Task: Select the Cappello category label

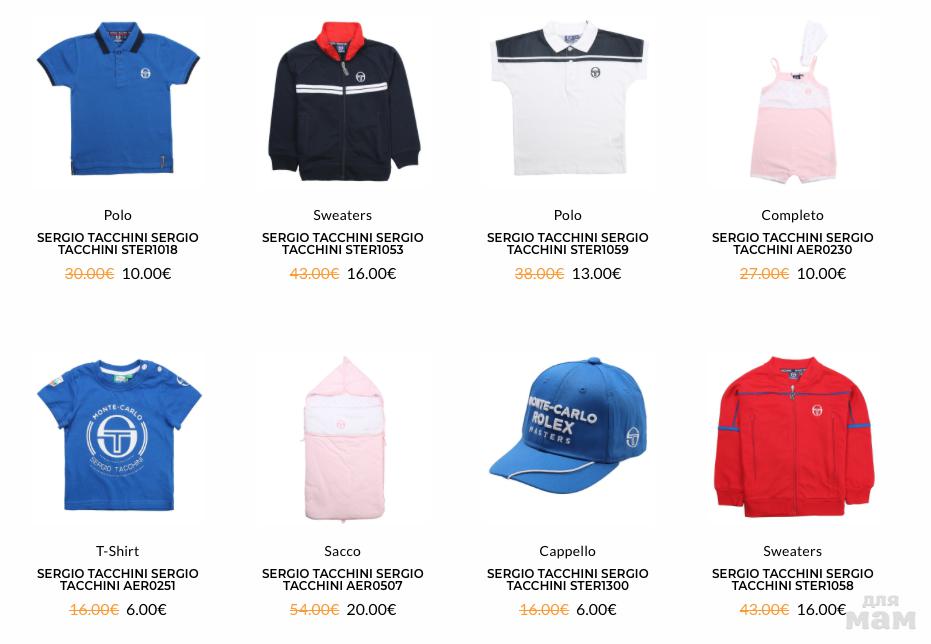Action: tap(568, 551)
